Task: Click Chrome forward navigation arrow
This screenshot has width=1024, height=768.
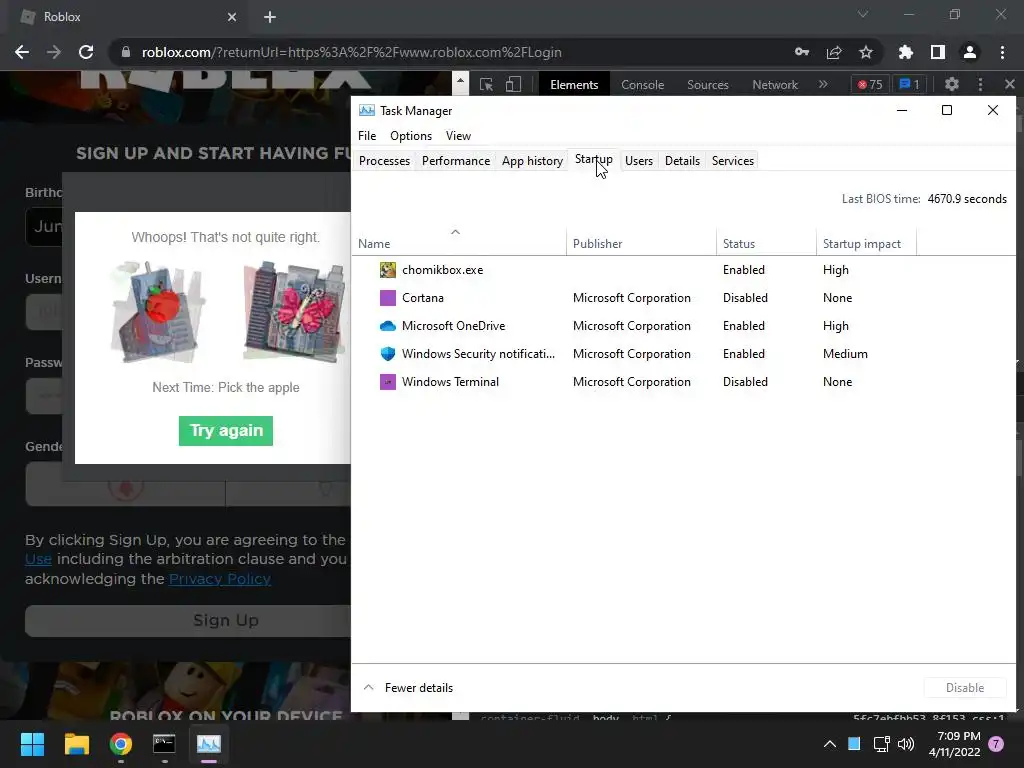Action: point(54,52)
